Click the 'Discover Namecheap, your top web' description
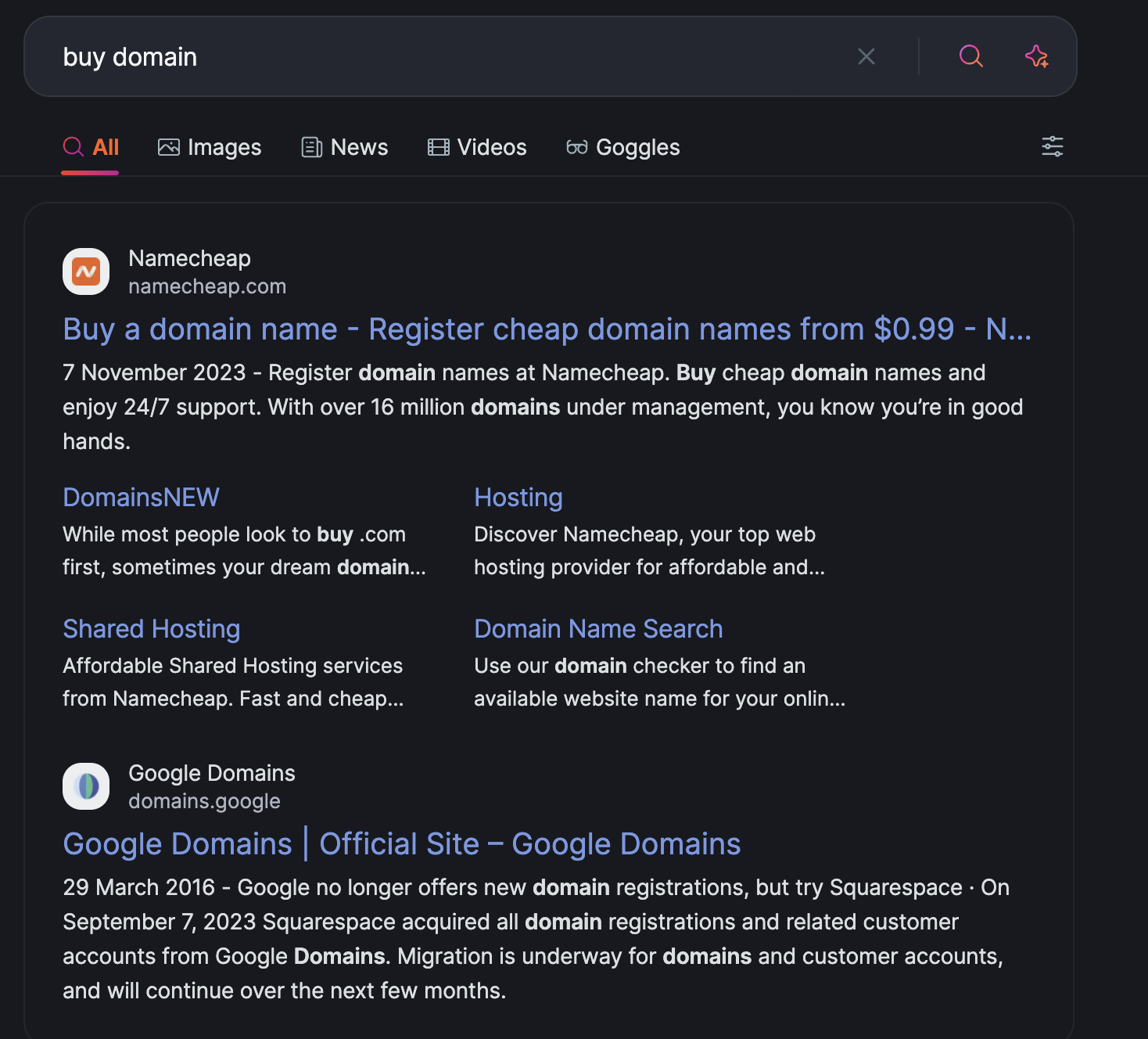 pyautogui.click(x=649, y=551)
